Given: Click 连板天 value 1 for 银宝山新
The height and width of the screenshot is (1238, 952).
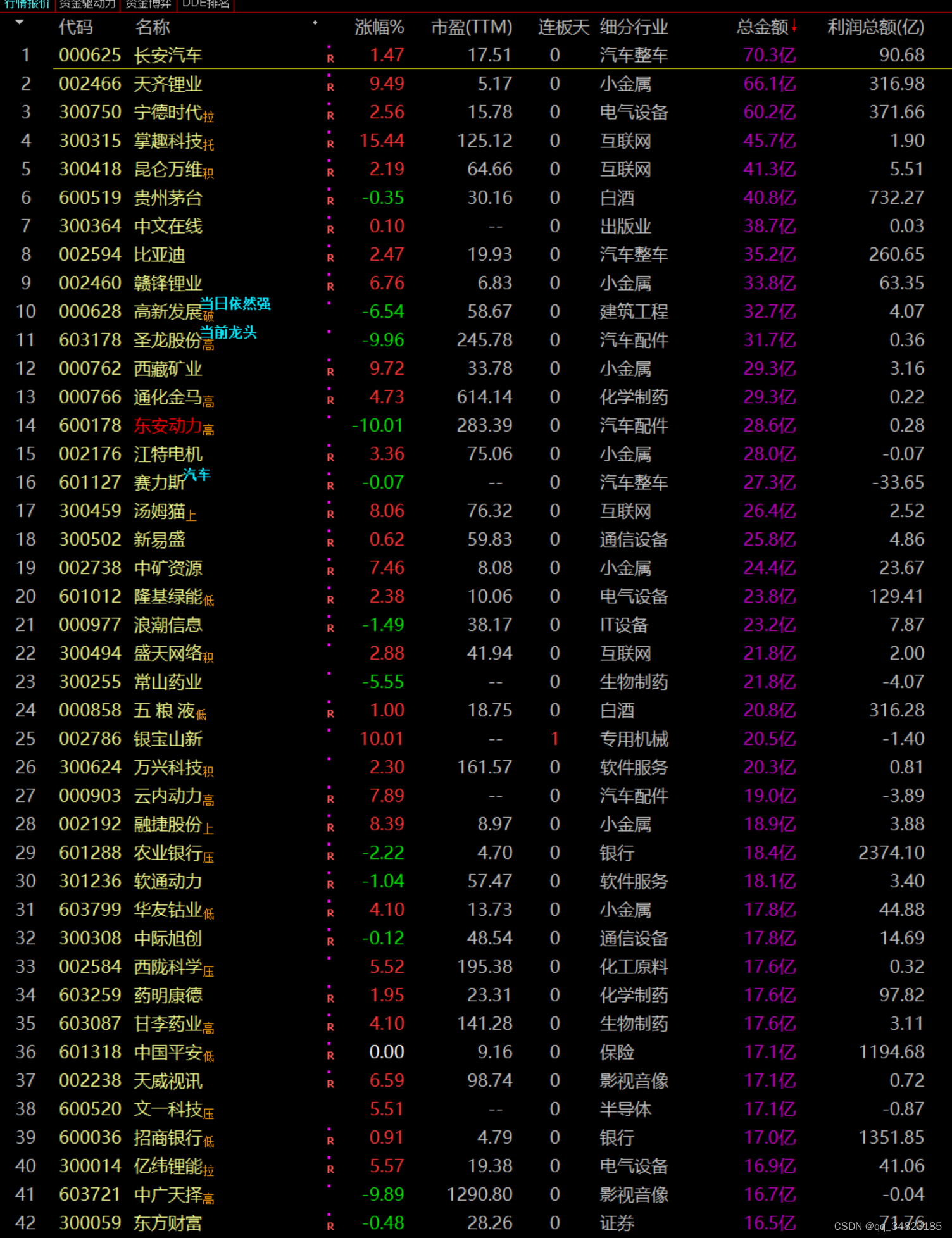Looking at the screenshot, I should coord(555,739).
